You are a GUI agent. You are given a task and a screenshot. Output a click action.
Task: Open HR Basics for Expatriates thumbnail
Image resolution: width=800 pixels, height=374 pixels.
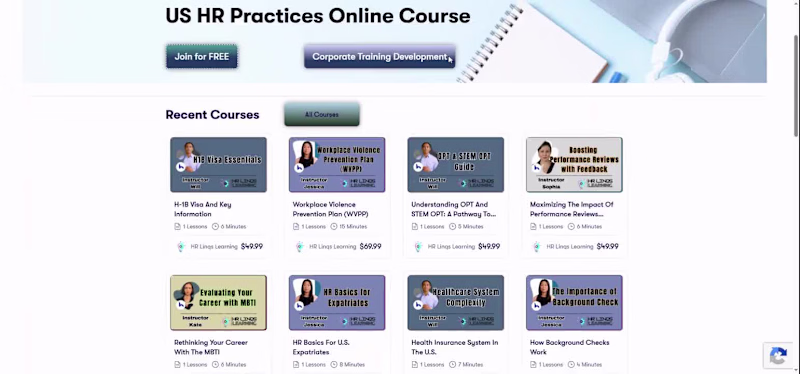[x=337, y=303]
